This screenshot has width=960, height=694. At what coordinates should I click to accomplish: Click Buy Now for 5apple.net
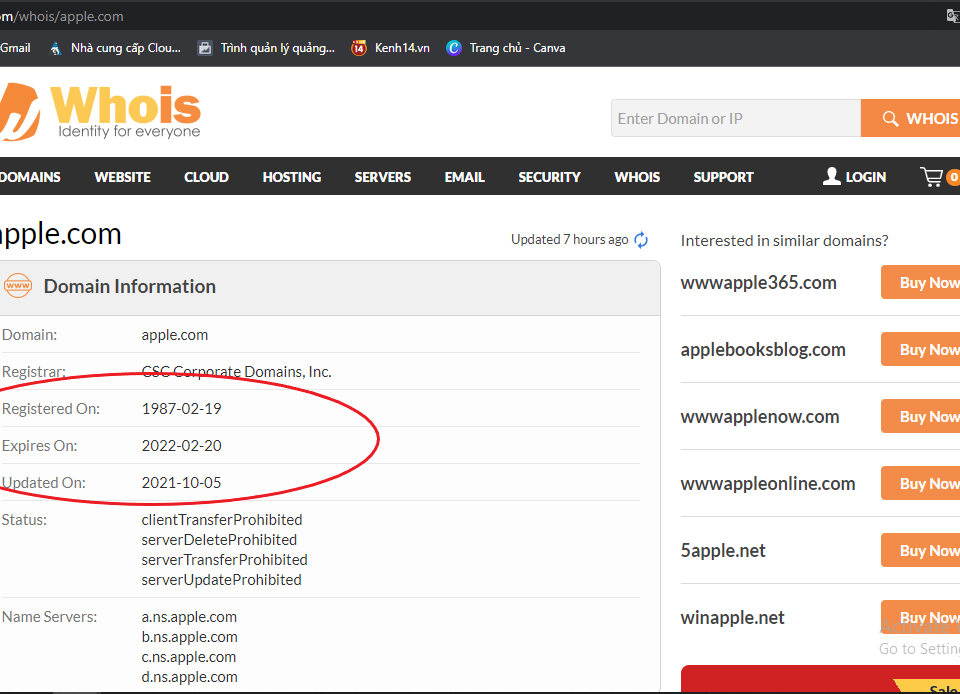point(921,551)
